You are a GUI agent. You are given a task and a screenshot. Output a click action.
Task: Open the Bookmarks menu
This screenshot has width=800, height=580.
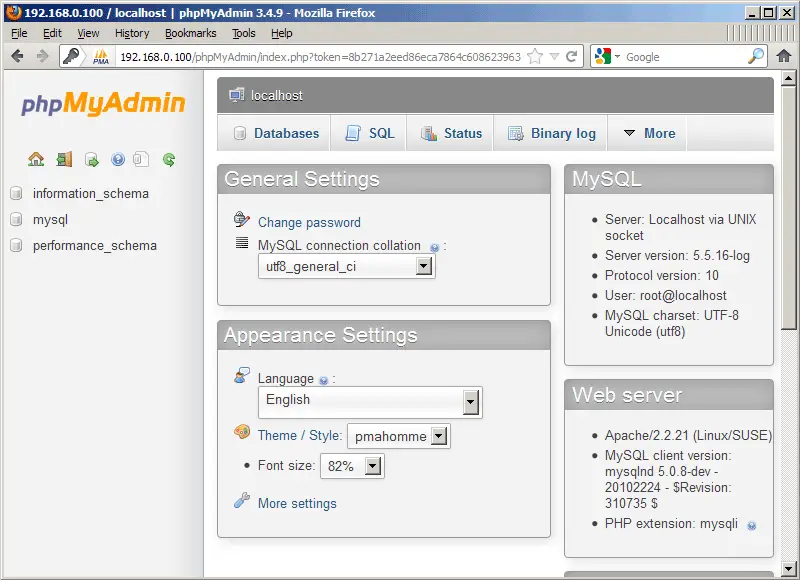click(x=190, y=33)
